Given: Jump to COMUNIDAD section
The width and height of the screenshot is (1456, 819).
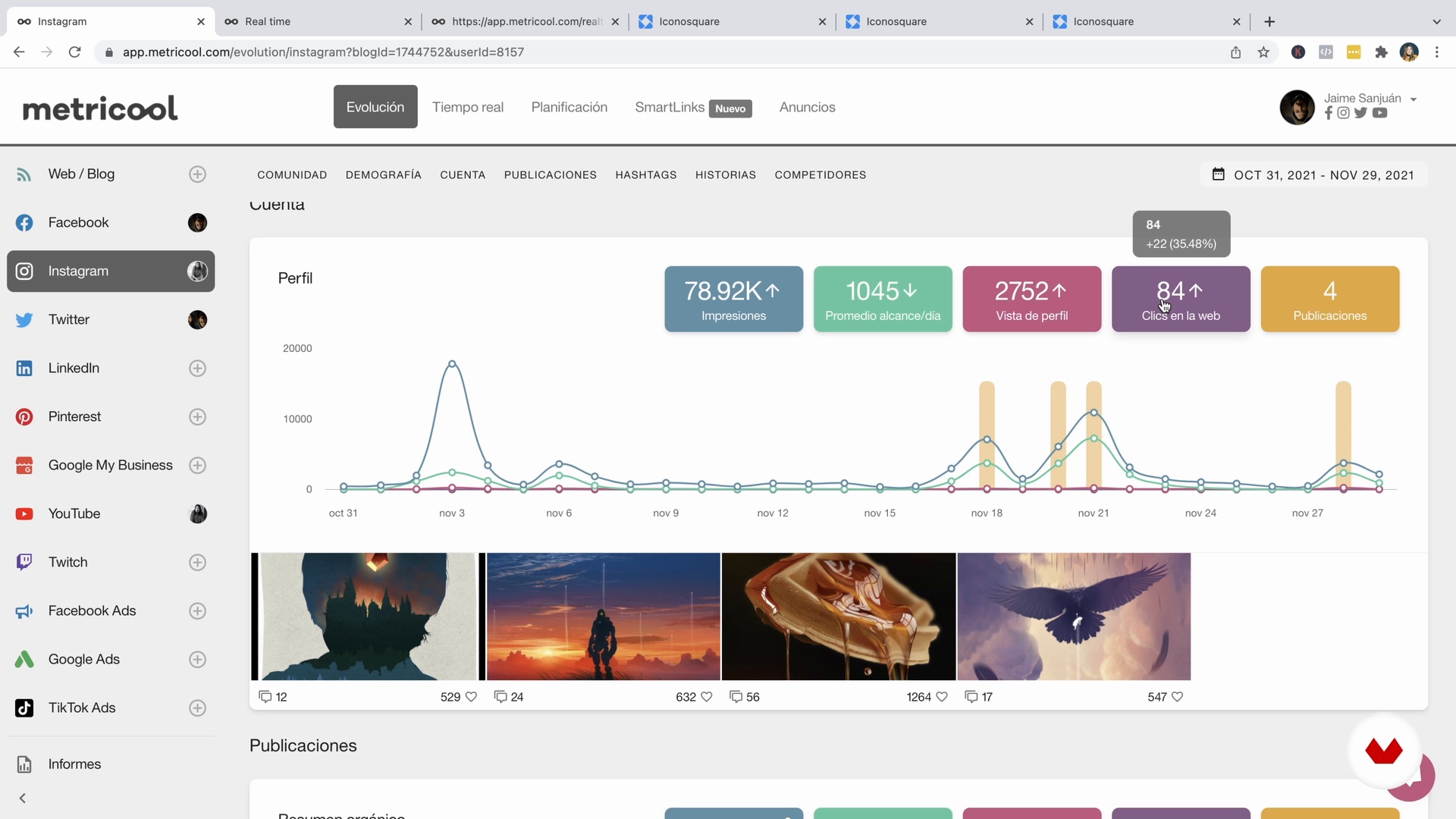Looking at the screenshot, I should click(x=292, y=174).
